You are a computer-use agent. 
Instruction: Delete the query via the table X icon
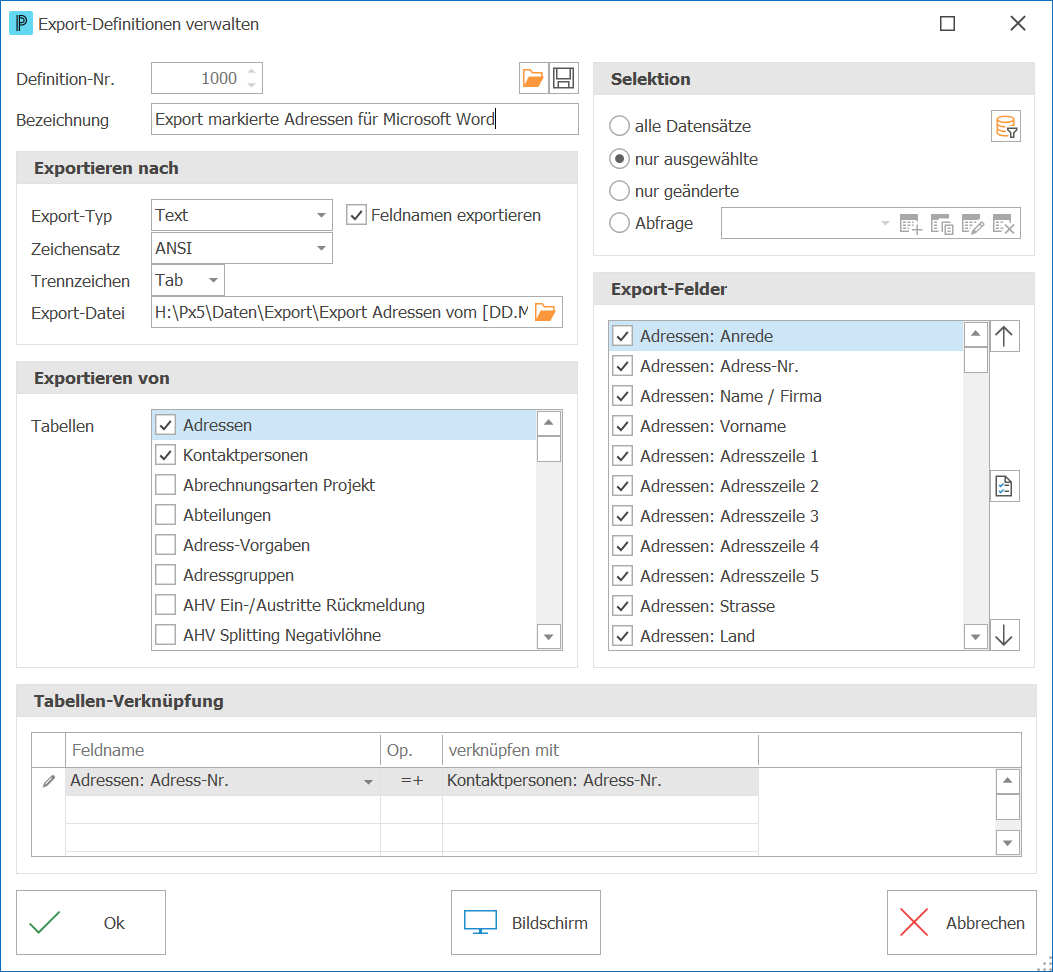point(1003,224)
